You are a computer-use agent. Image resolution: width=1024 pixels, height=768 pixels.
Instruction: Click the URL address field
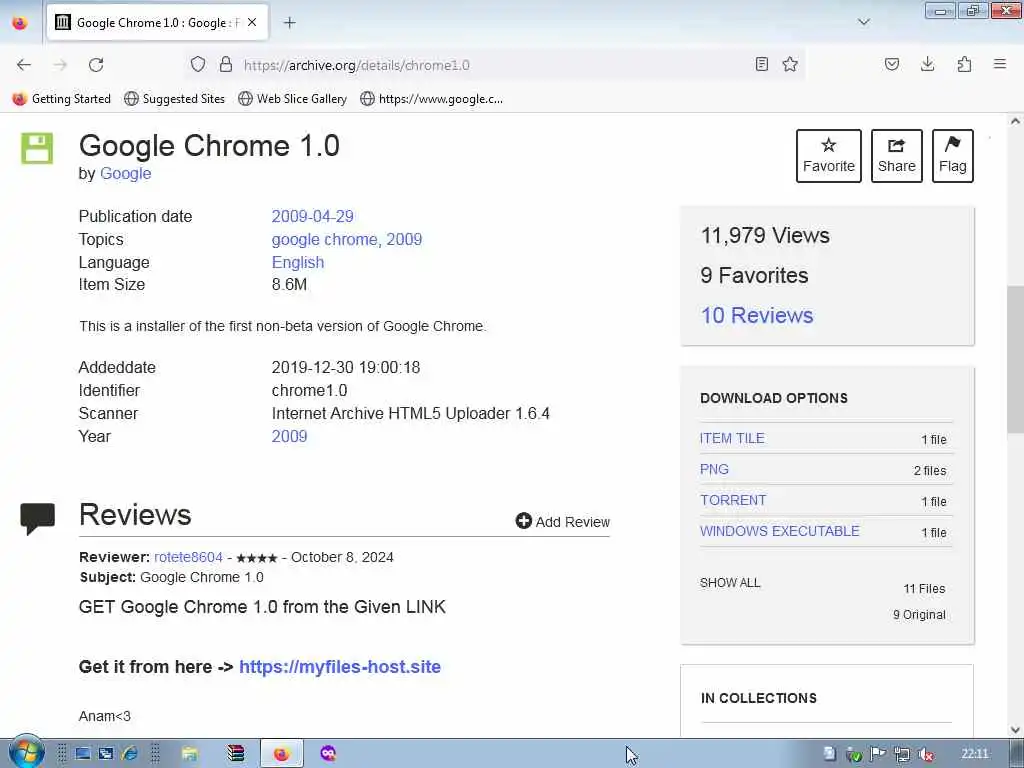[x=496, y=65]
